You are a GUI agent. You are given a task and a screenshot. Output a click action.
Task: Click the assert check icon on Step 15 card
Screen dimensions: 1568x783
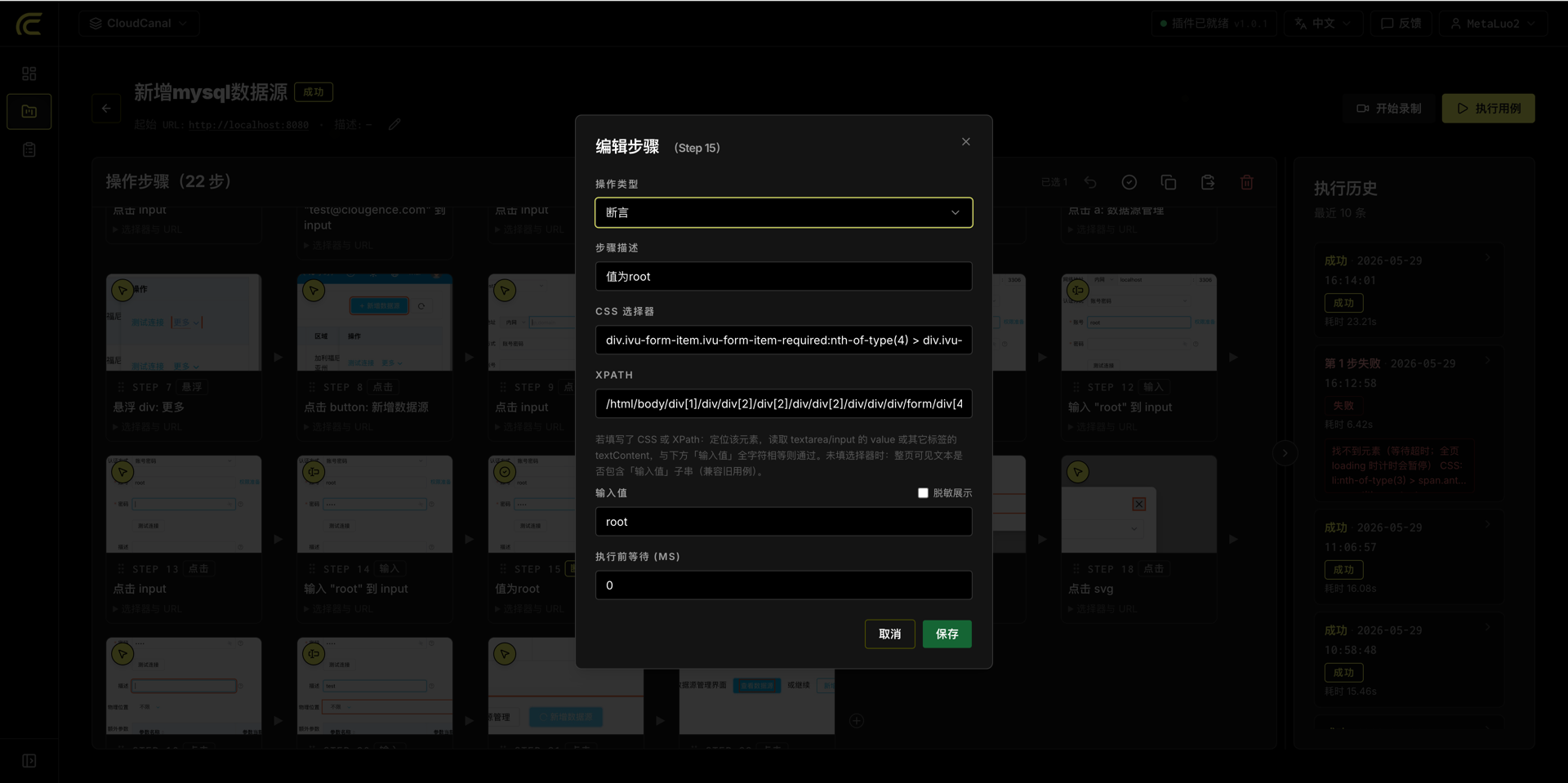[x=505, y=472]
